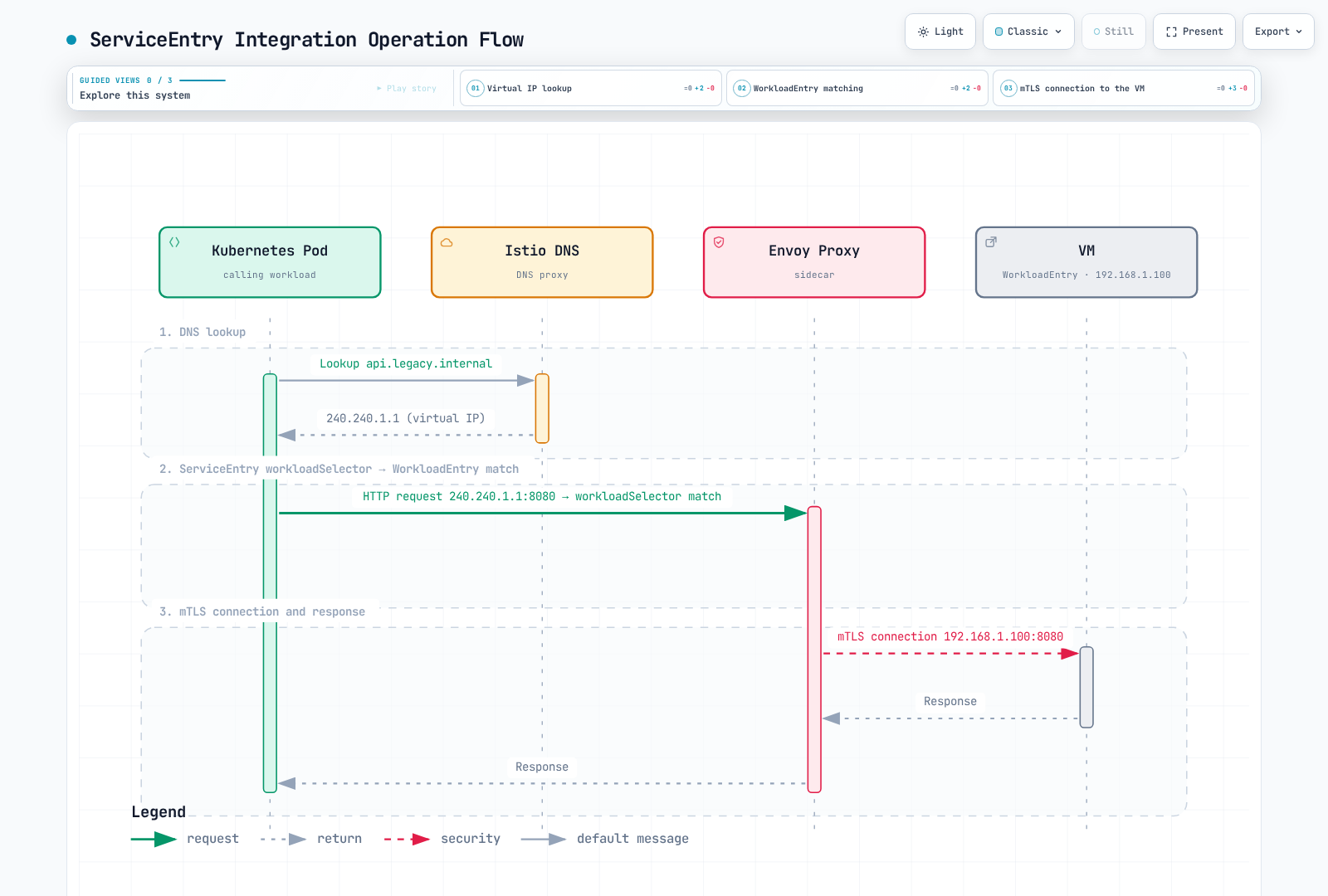Click the HTTP request workloadSelector match label
This screenshot has height=896, width=1328.
[x=542, y=496]
